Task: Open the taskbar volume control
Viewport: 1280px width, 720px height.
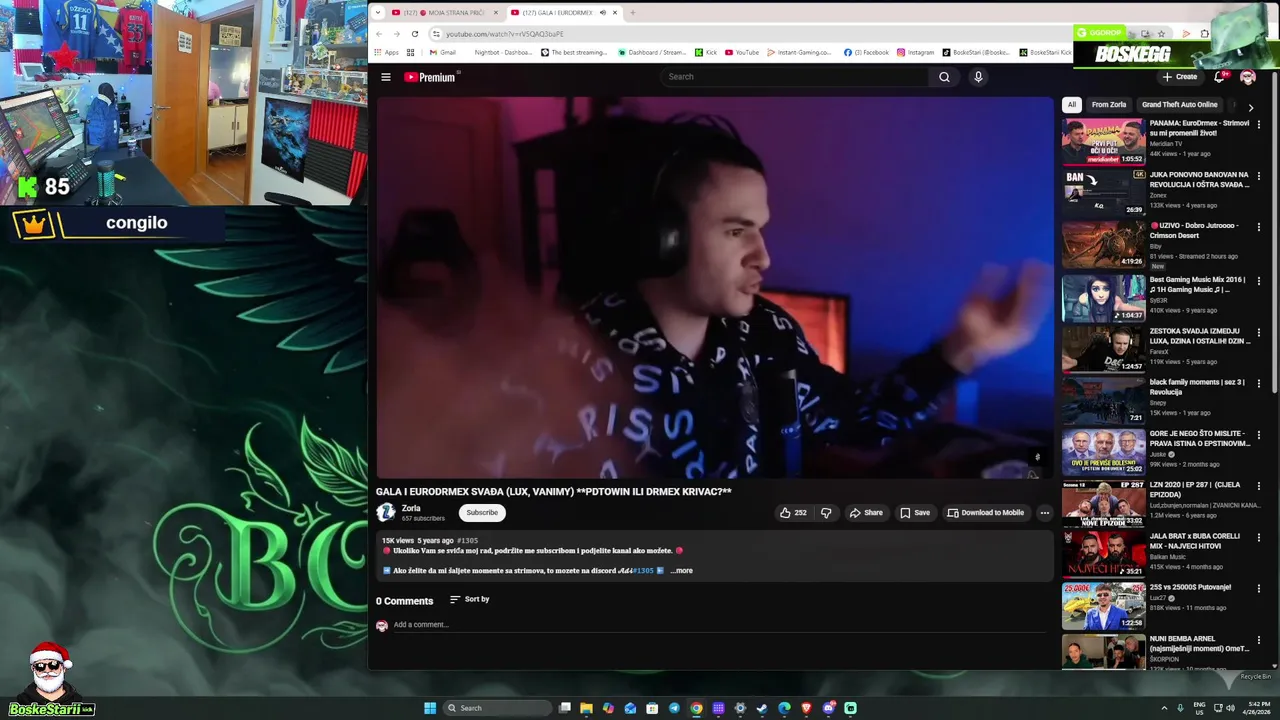Action: coord(1231,708)
